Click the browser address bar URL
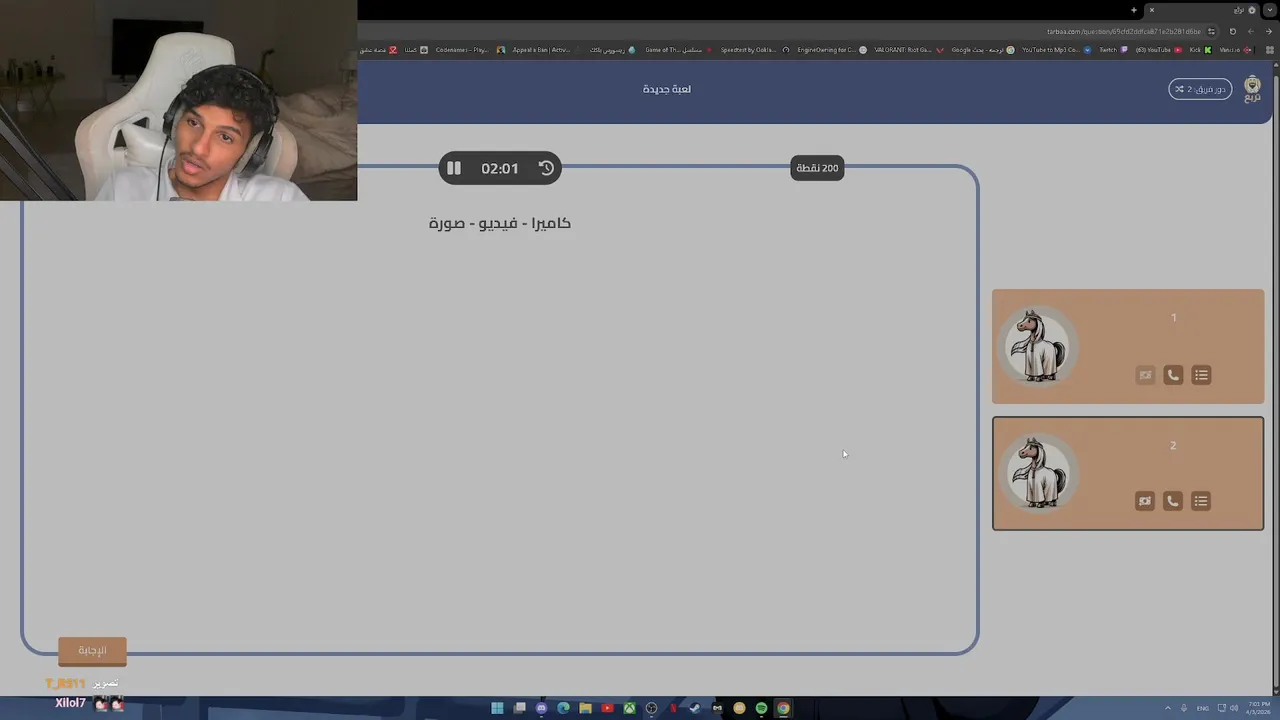This screenshot has width=1280, height=720. (x=1124, y=32)
